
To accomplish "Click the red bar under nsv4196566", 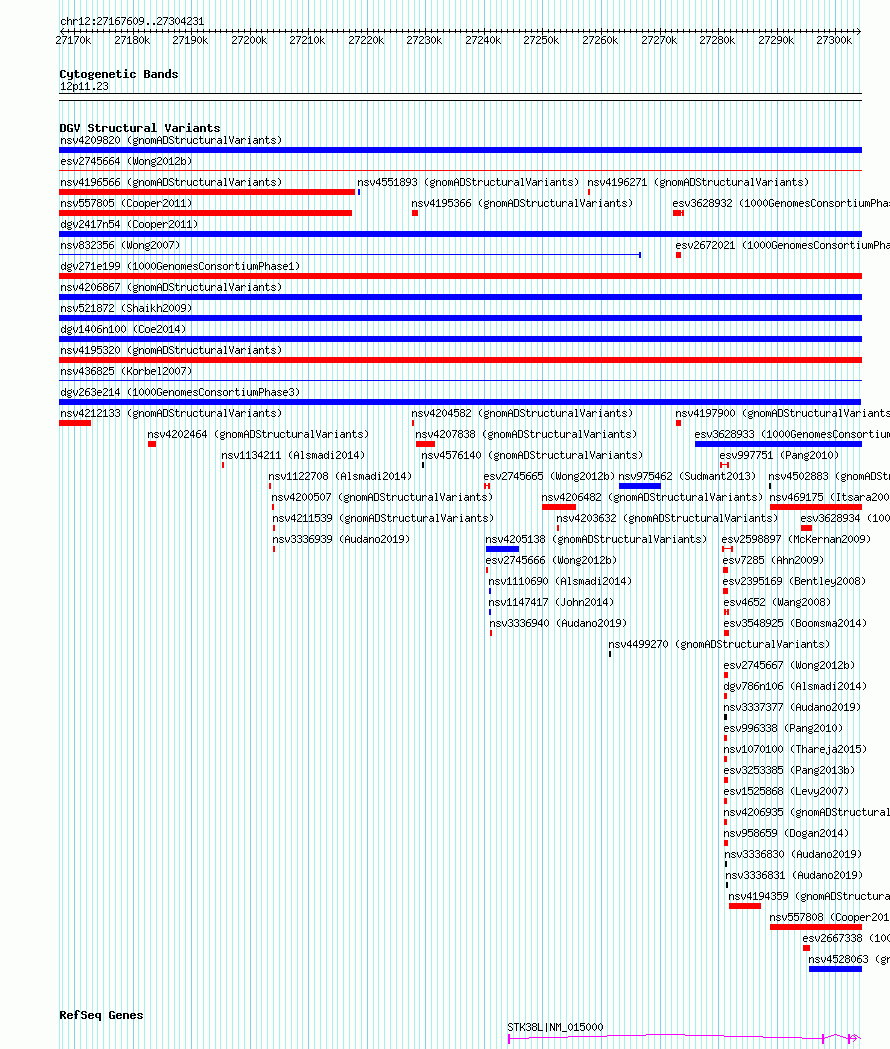I will (x=207, y=192).
